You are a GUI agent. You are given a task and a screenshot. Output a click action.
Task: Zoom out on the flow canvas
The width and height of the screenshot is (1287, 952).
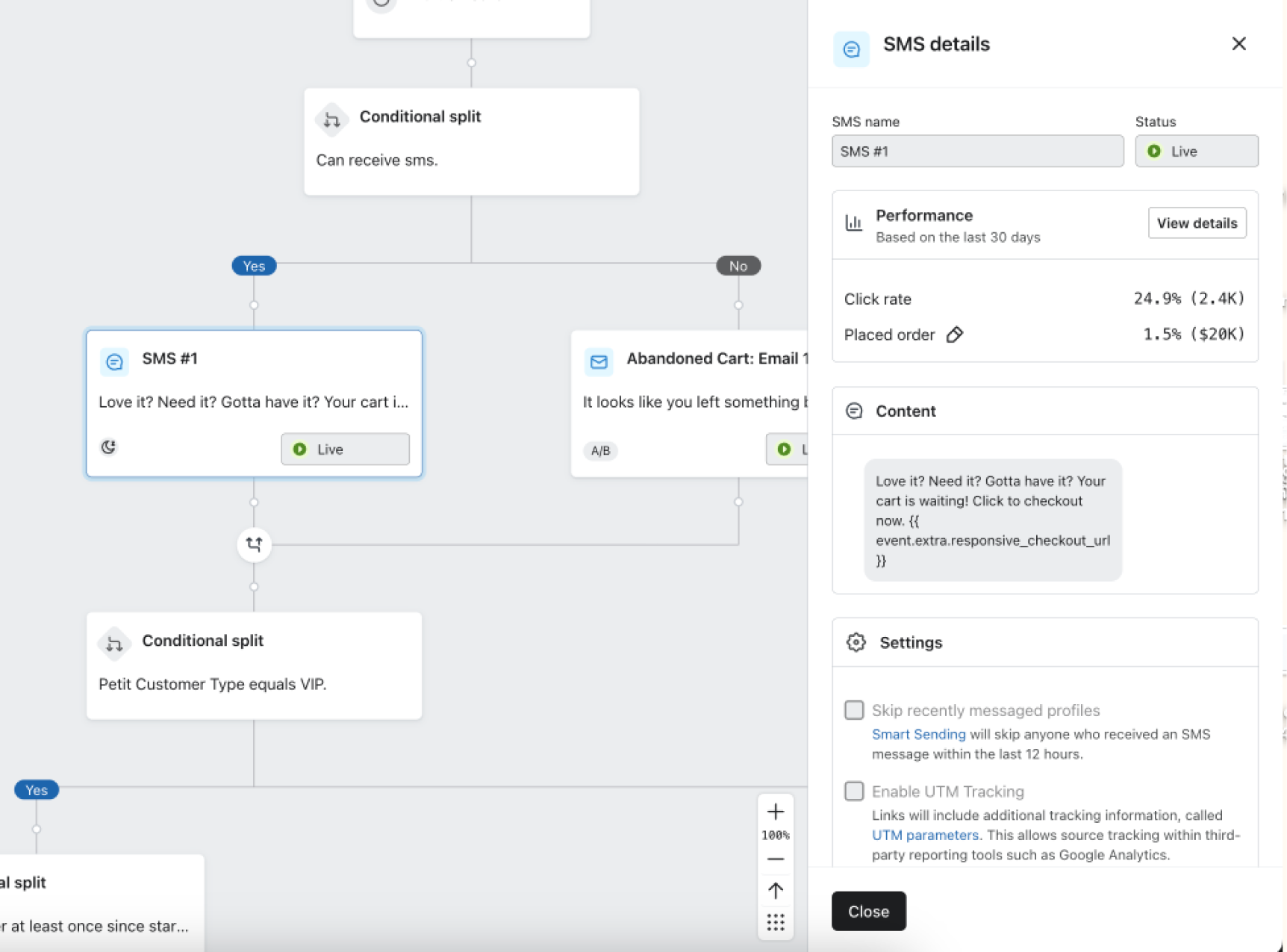click(776, 859)
